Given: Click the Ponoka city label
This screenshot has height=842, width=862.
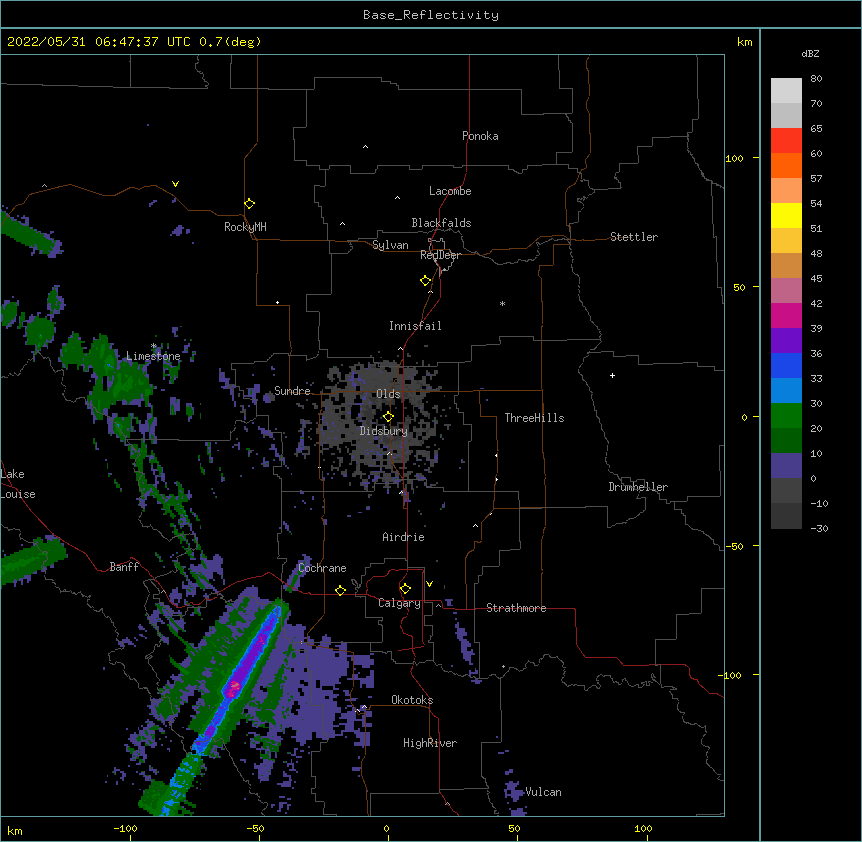Looking at the screenshot, I should point(480,136).
